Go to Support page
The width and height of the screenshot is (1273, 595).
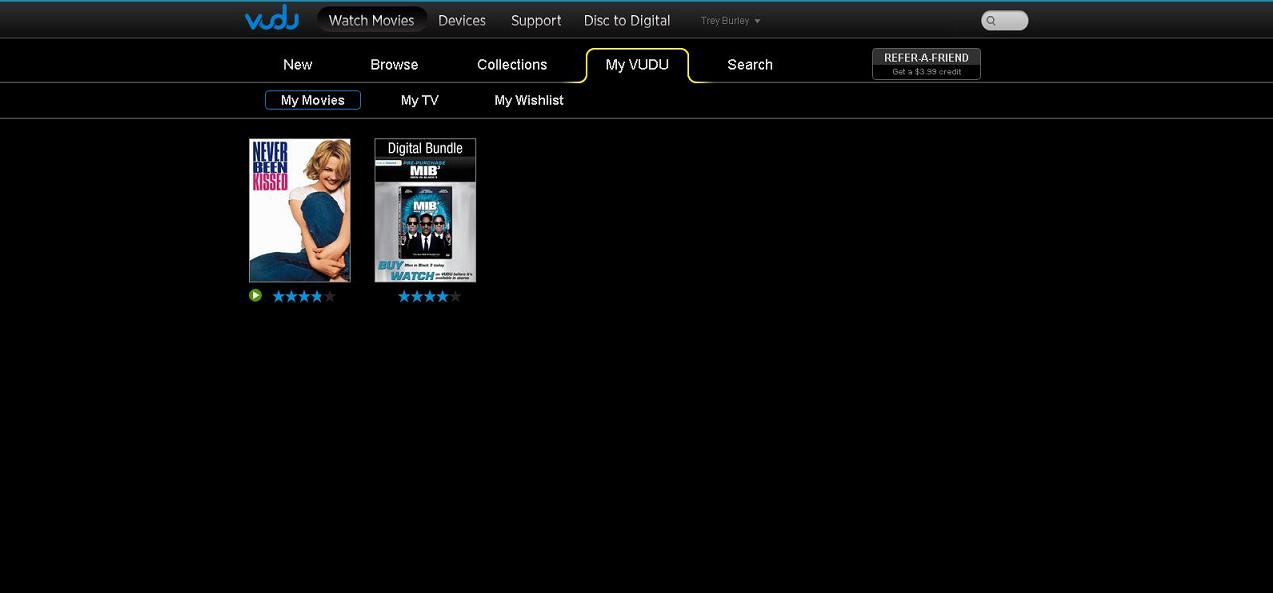pos(536,20)
